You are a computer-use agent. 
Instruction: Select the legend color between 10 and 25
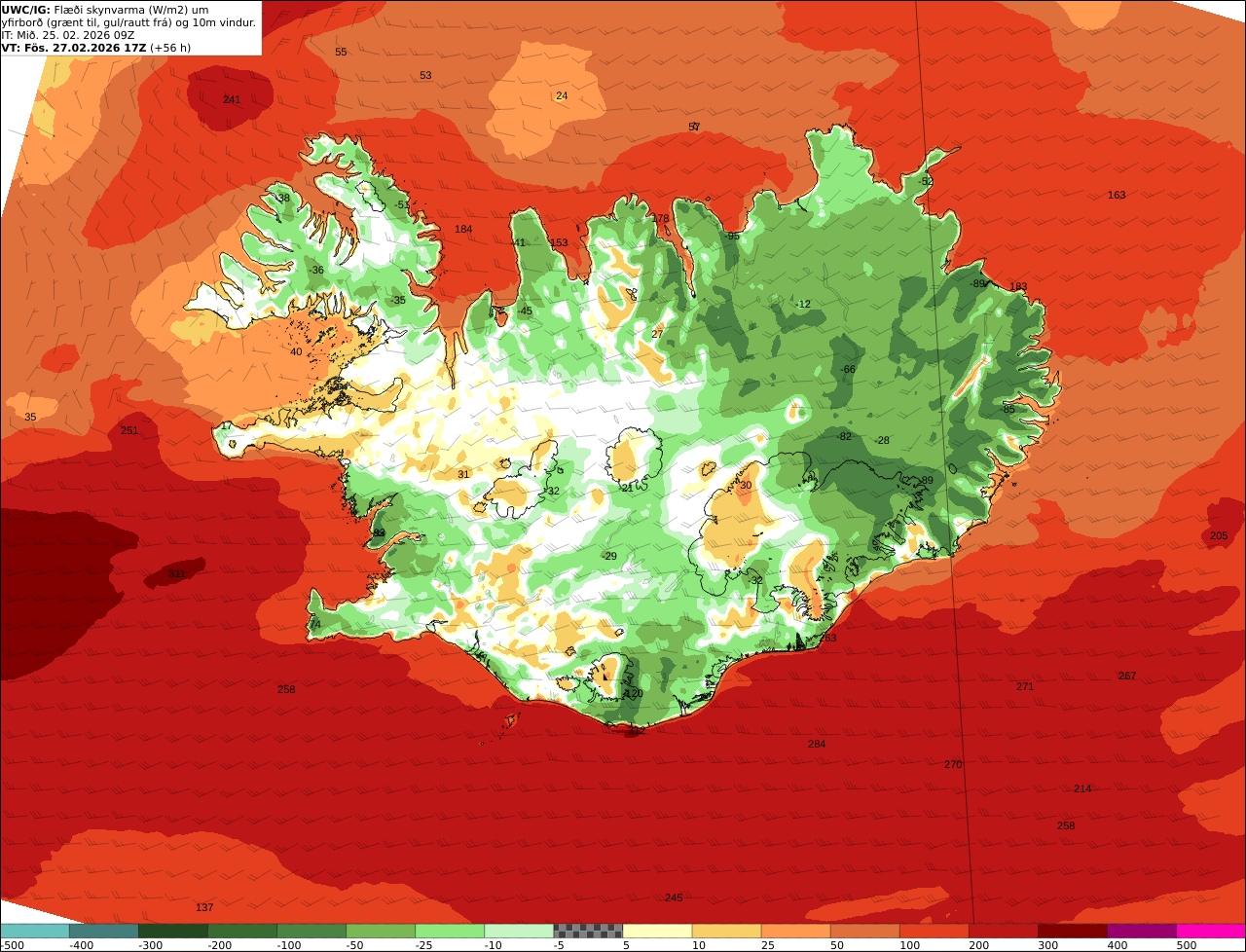pos(726,931)
